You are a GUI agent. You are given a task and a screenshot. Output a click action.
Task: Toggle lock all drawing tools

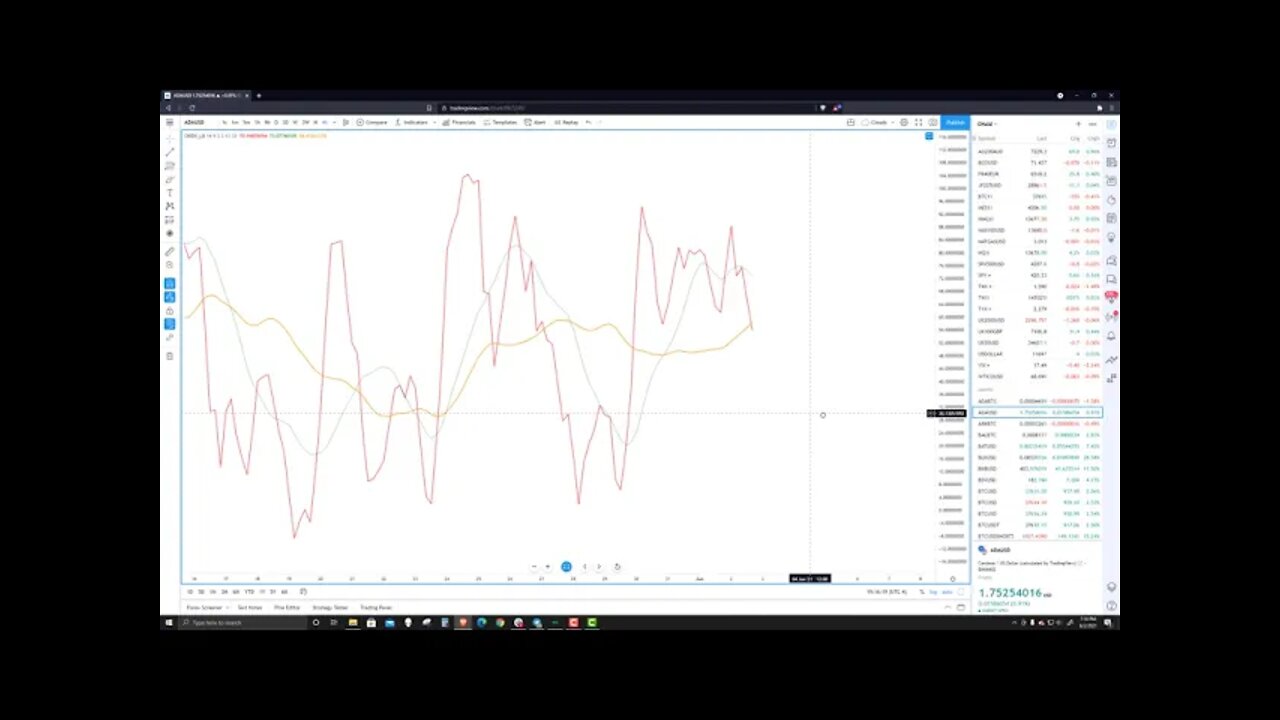pos(169,310)
